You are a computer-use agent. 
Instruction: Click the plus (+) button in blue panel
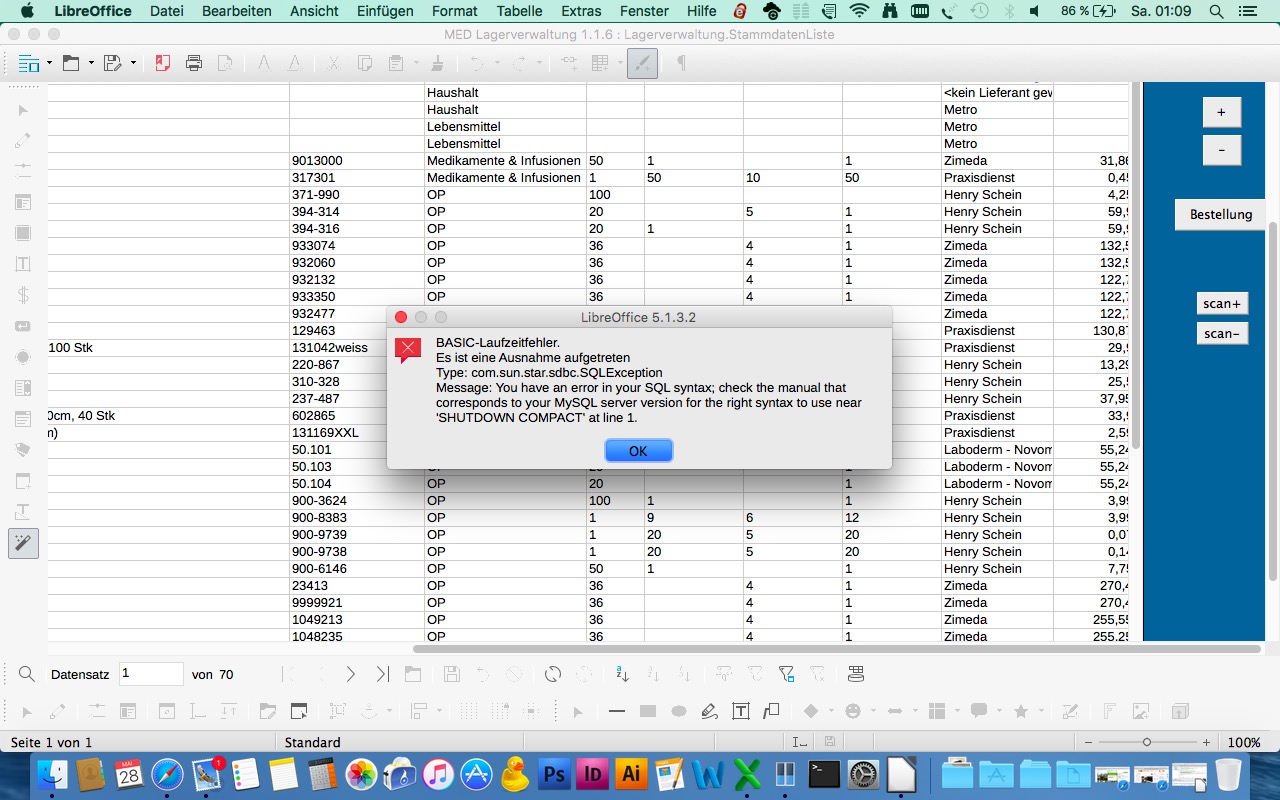point(1221,112)
